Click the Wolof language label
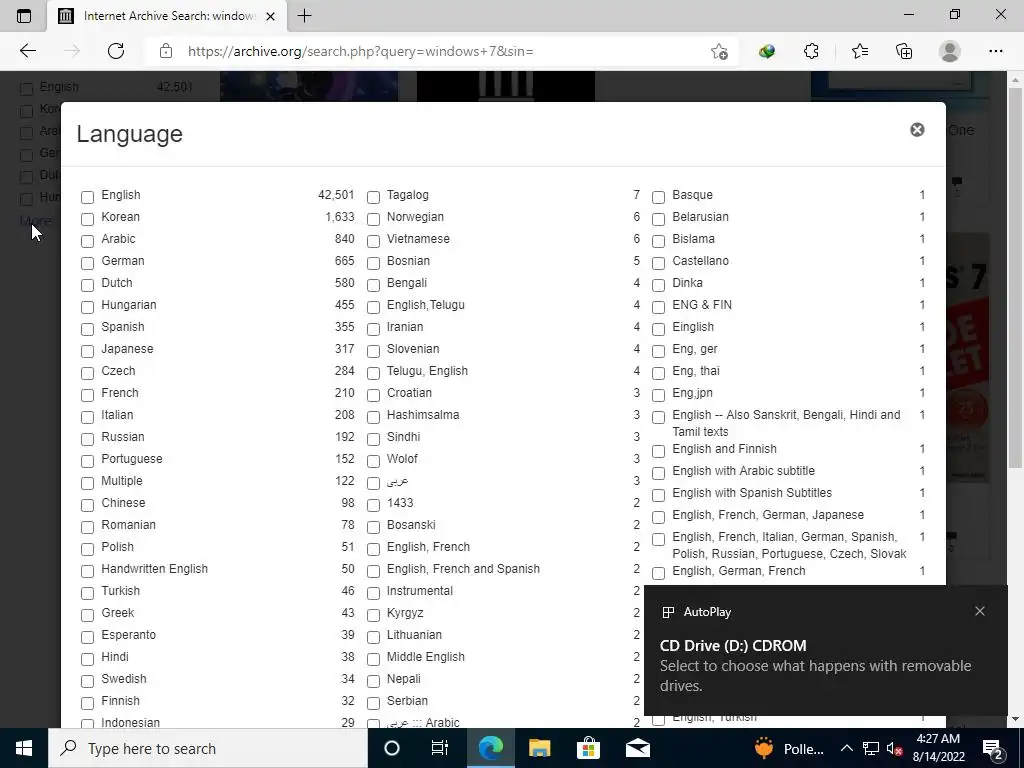This screenshot has height=768, width=1024. pyautogui.click(x=402, y=458)
